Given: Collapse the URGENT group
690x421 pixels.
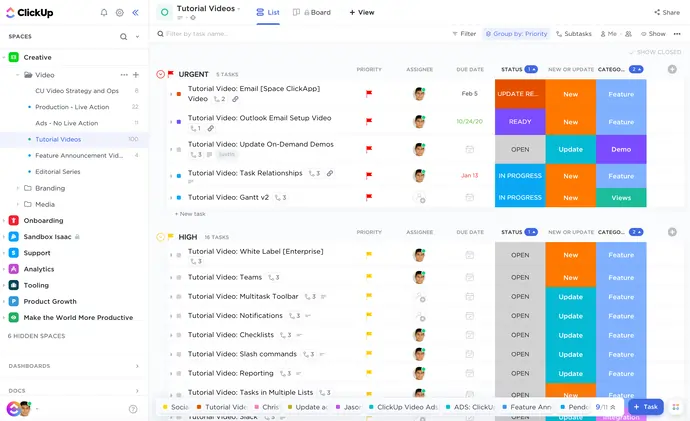Looking at the screenshot, I should click(x=161, y=74).
